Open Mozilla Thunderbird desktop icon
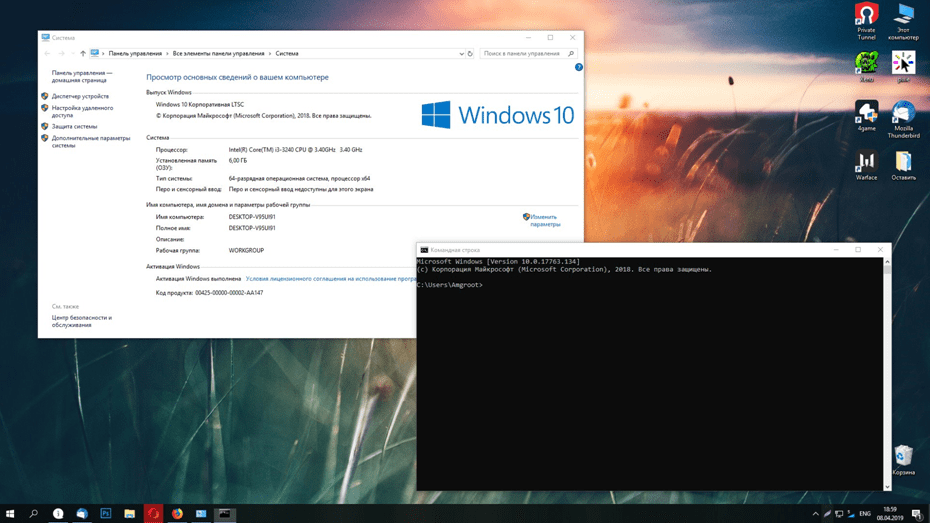 click(903, 115)
